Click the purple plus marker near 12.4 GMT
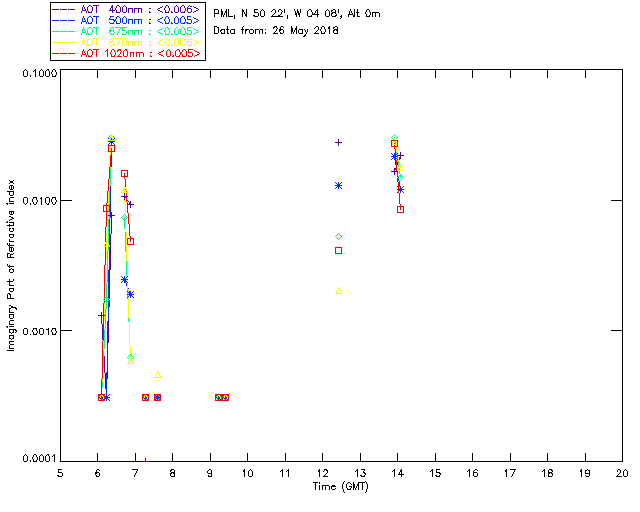This screenshot has width=640, height=512. click(x=338, y=142)
